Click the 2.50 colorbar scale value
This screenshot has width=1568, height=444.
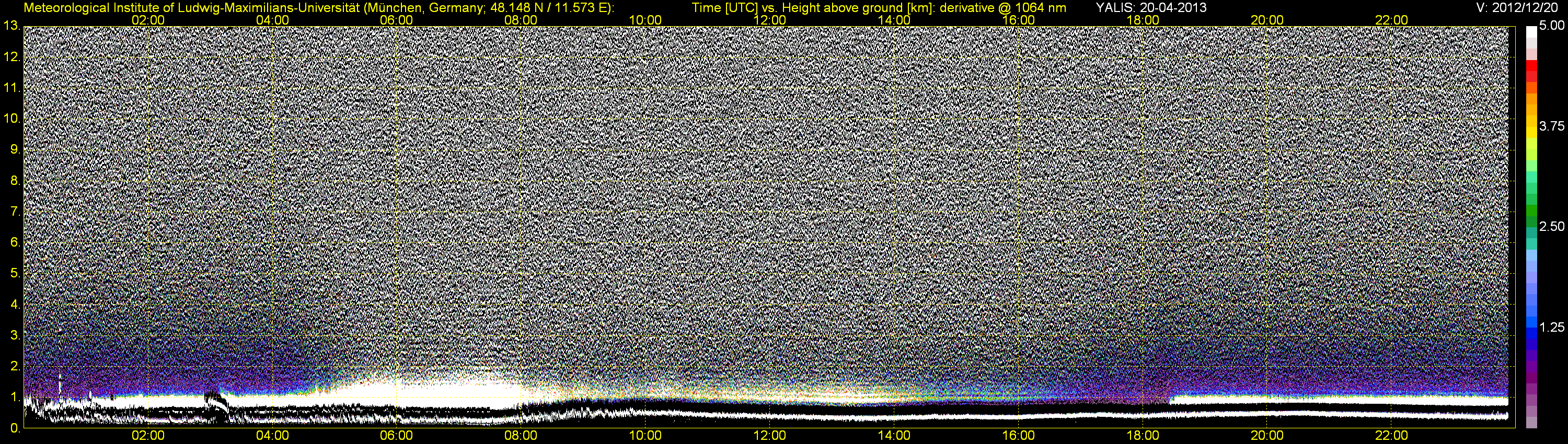1552,226
